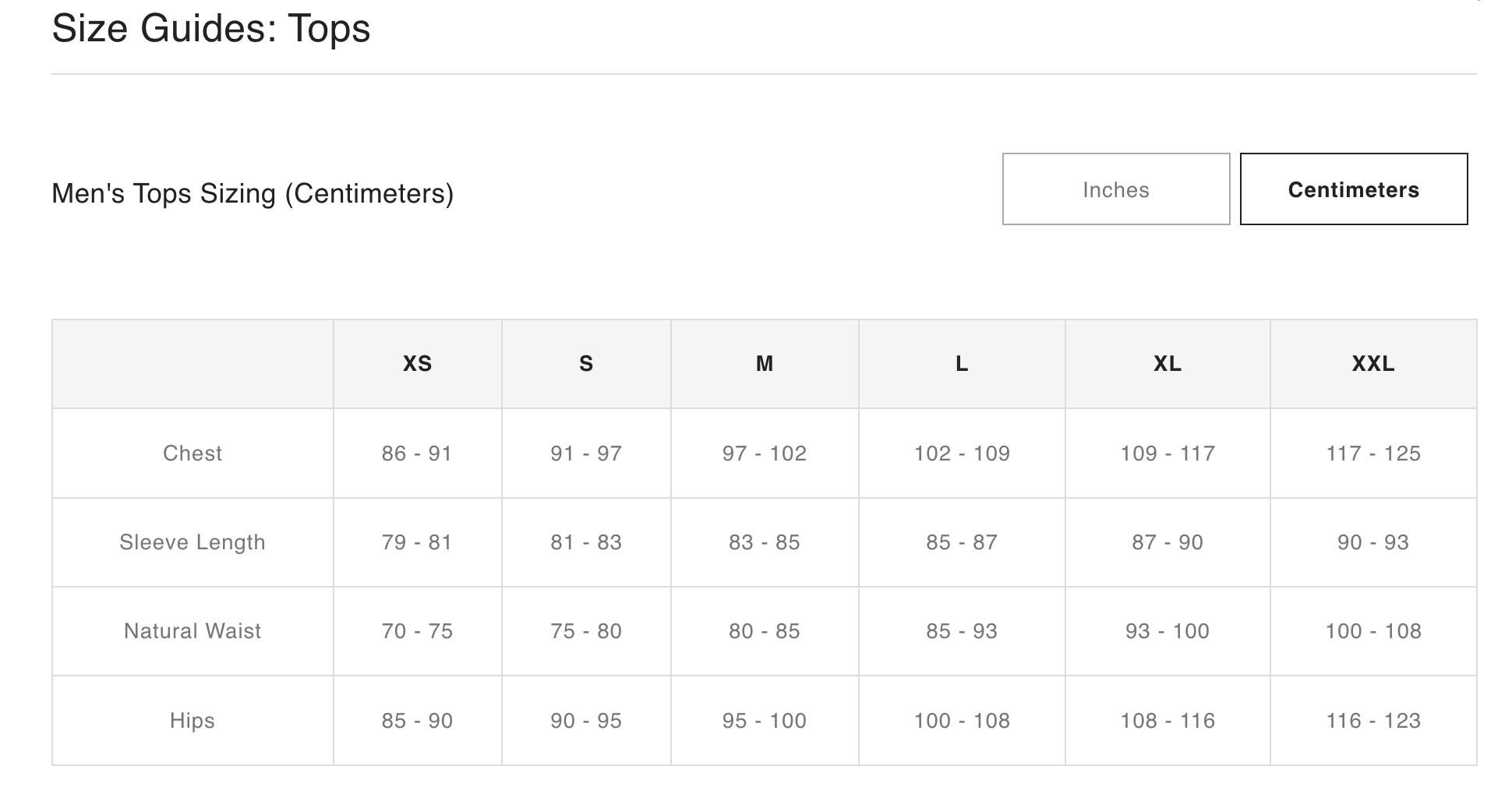Select the M chest cell 97 - 102
The image size is (1512, 787).
(x=765, y=453)
